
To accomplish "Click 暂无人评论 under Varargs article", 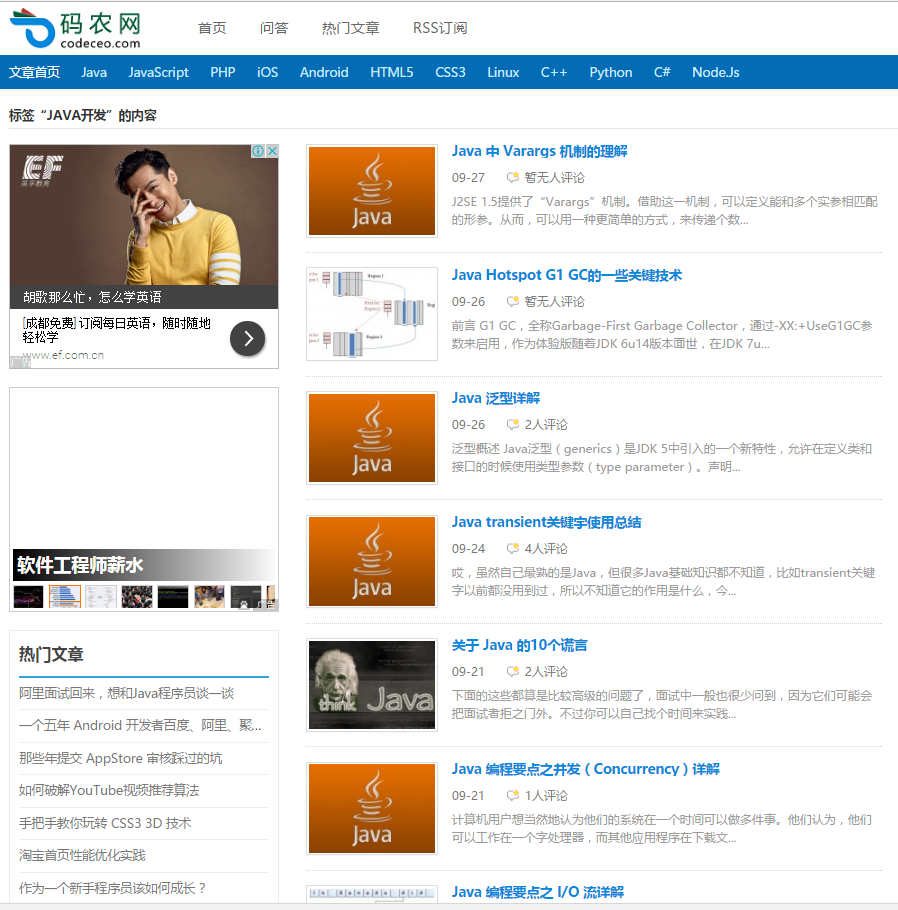I will [x=554, y=178].
